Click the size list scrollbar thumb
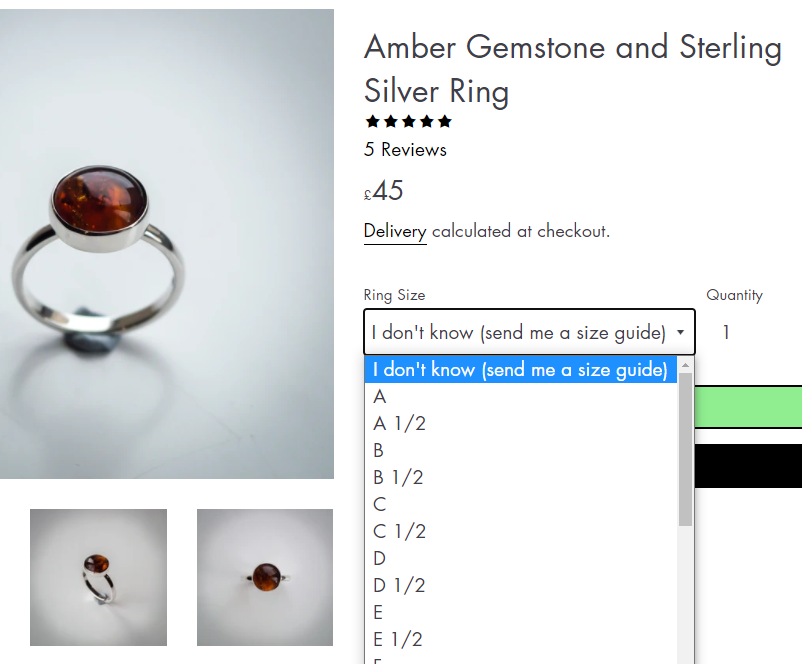Screen dimensions: 802x664 click(x=685, y=450)
